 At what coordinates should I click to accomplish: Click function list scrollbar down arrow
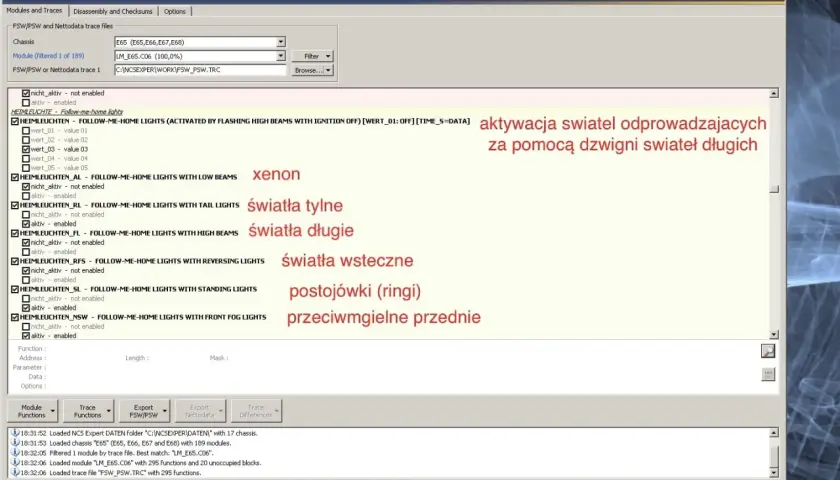(x=774, y=334)
